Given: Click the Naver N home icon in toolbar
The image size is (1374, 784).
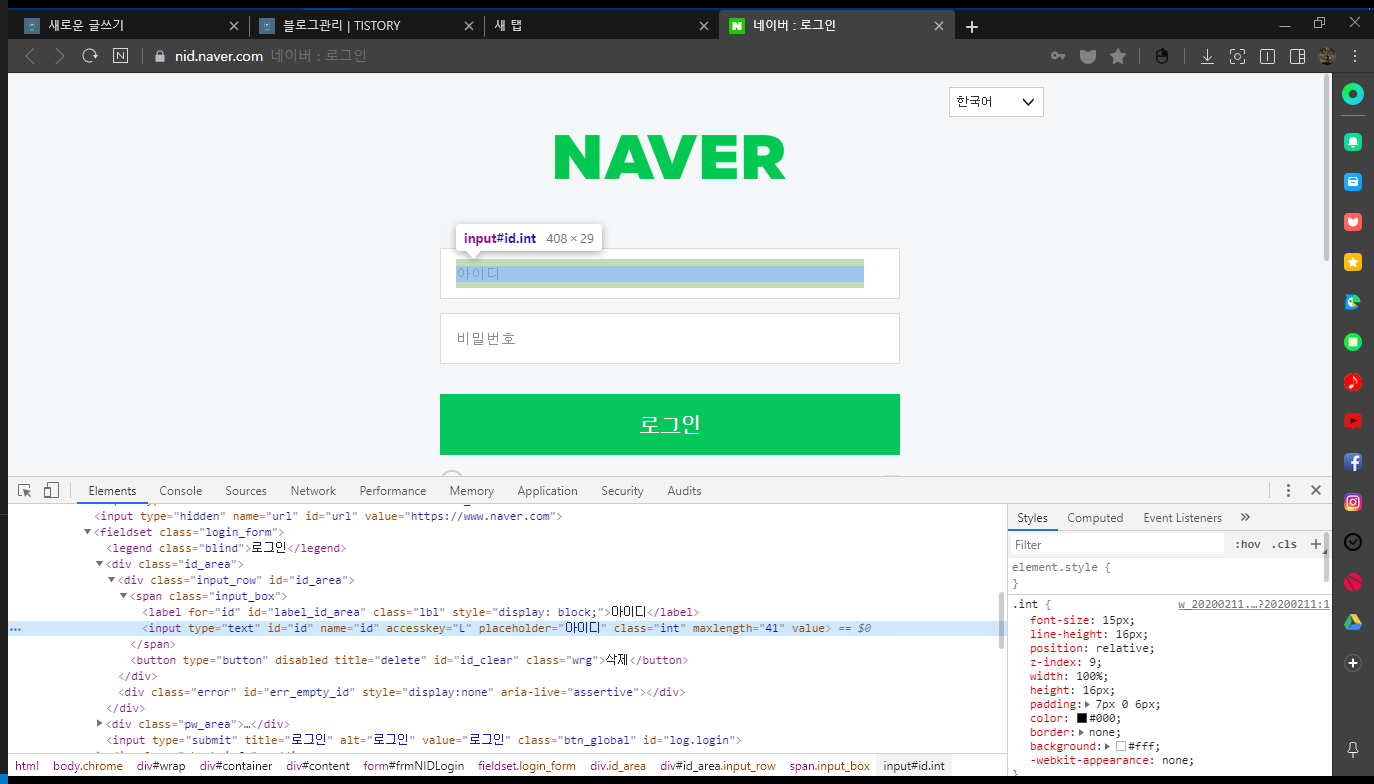Looking at the screenshot, I should click(x=120, y=56).
